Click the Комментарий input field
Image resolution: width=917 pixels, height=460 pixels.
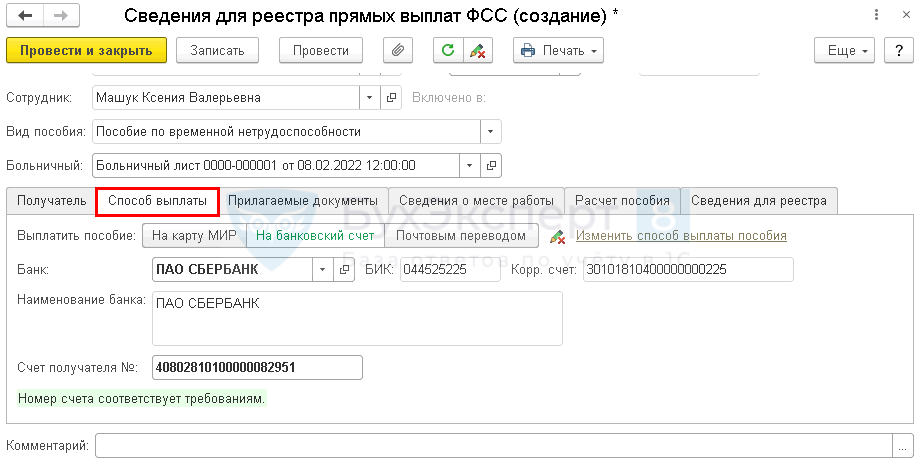point(494,446)
